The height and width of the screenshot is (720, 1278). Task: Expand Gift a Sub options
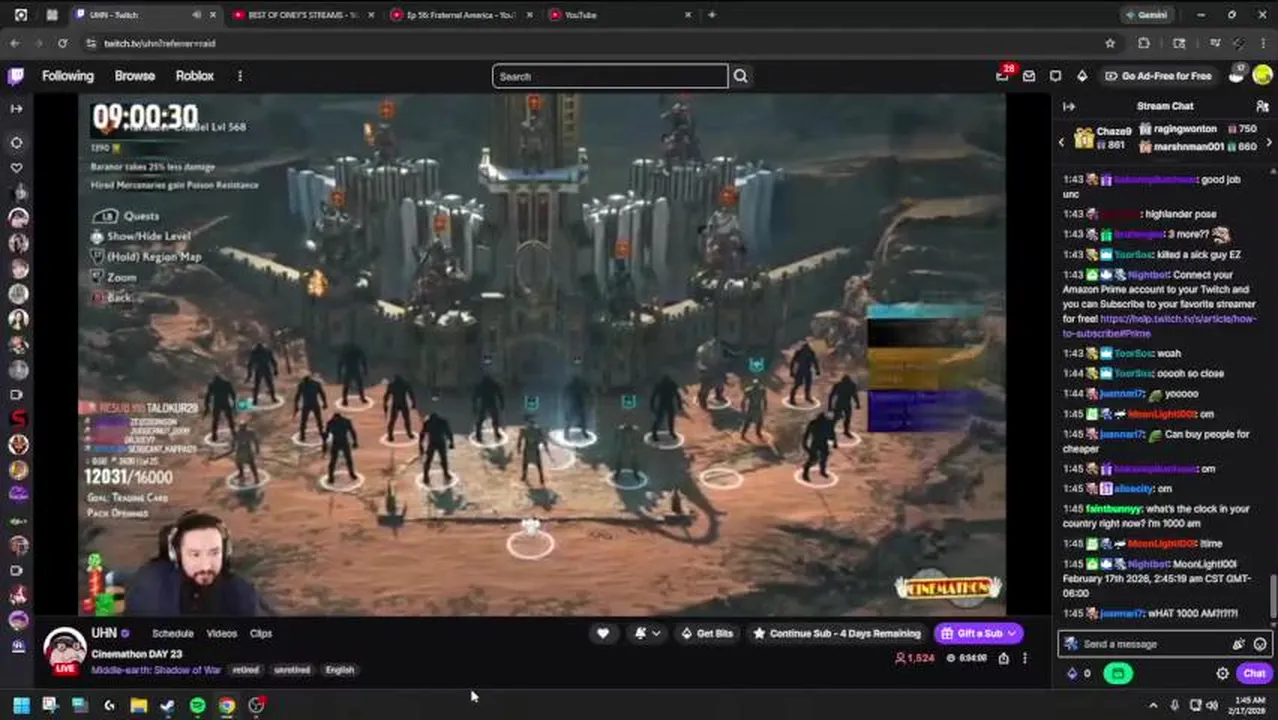point(1012,633)
